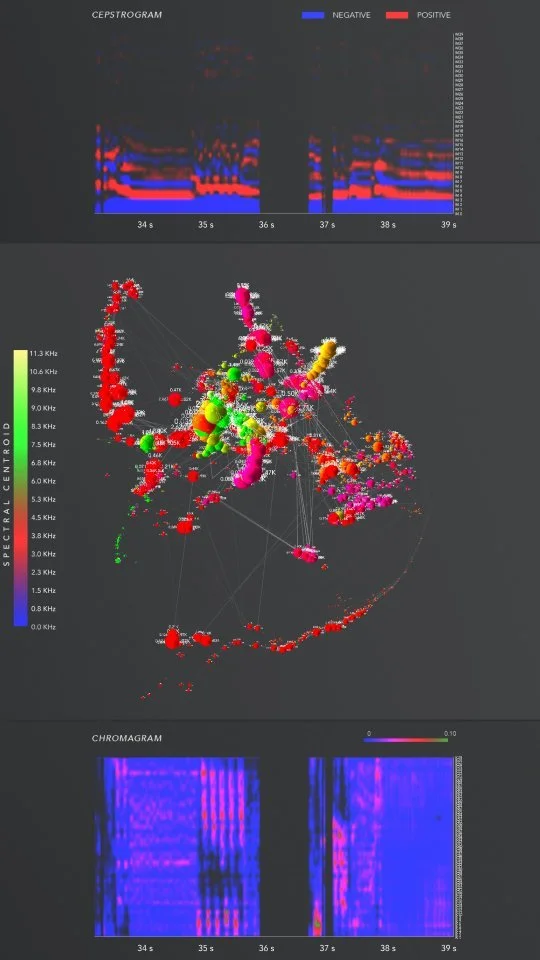The height and width of the screenshot is (960, 540).
Task: Select the 4.5 KHz scale label
Action: tap(43, 517)
